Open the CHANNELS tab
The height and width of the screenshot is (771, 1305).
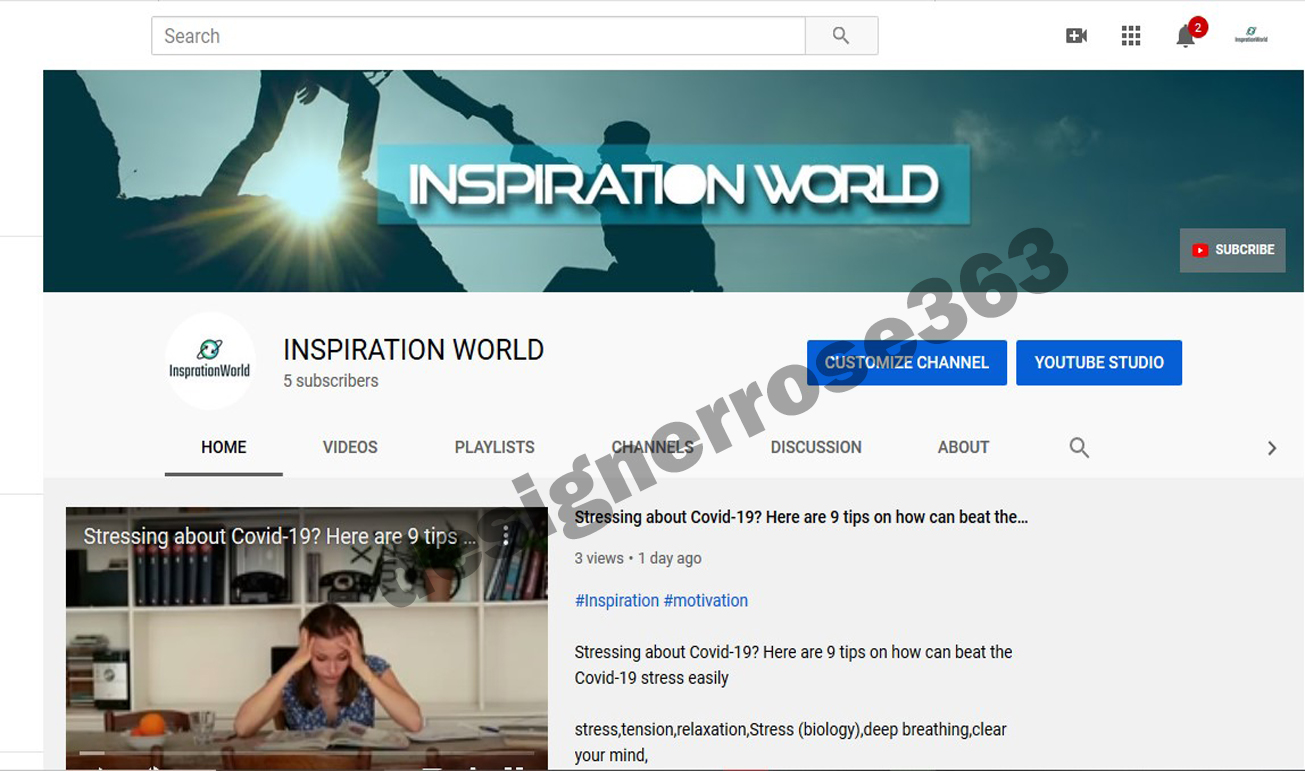click(652, 447)
